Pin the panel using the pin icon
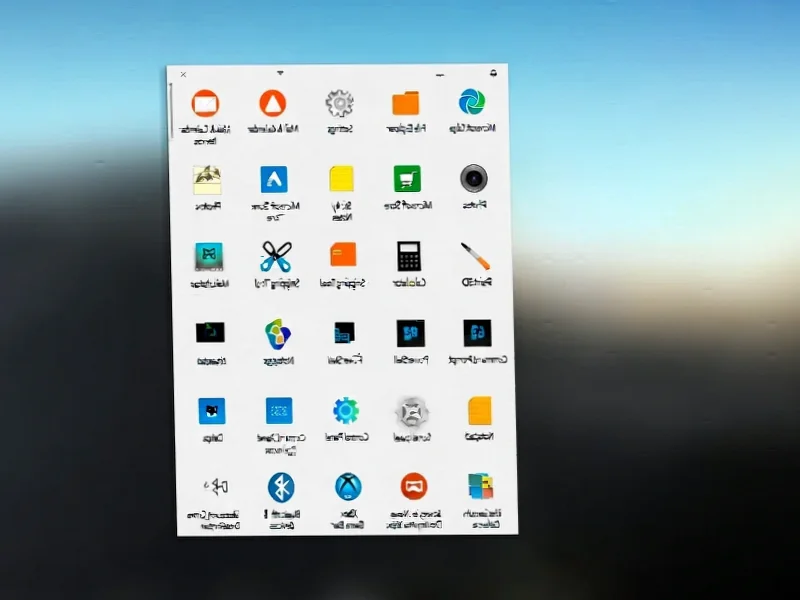 493,73
